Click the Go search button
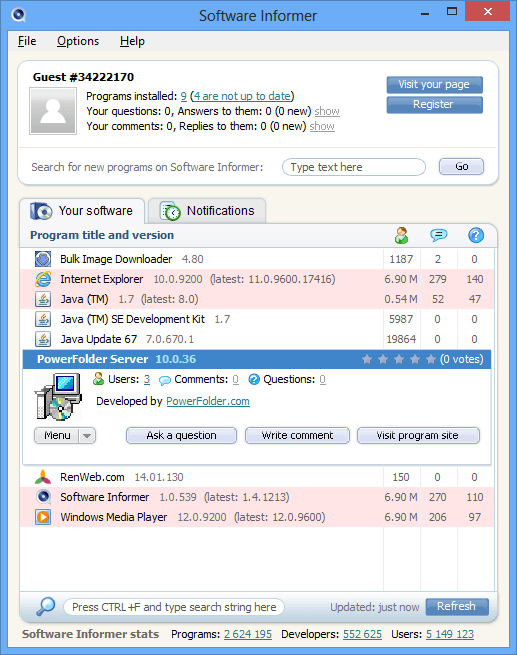The height and width of the screenshot is (655, 517). (461, 167)
